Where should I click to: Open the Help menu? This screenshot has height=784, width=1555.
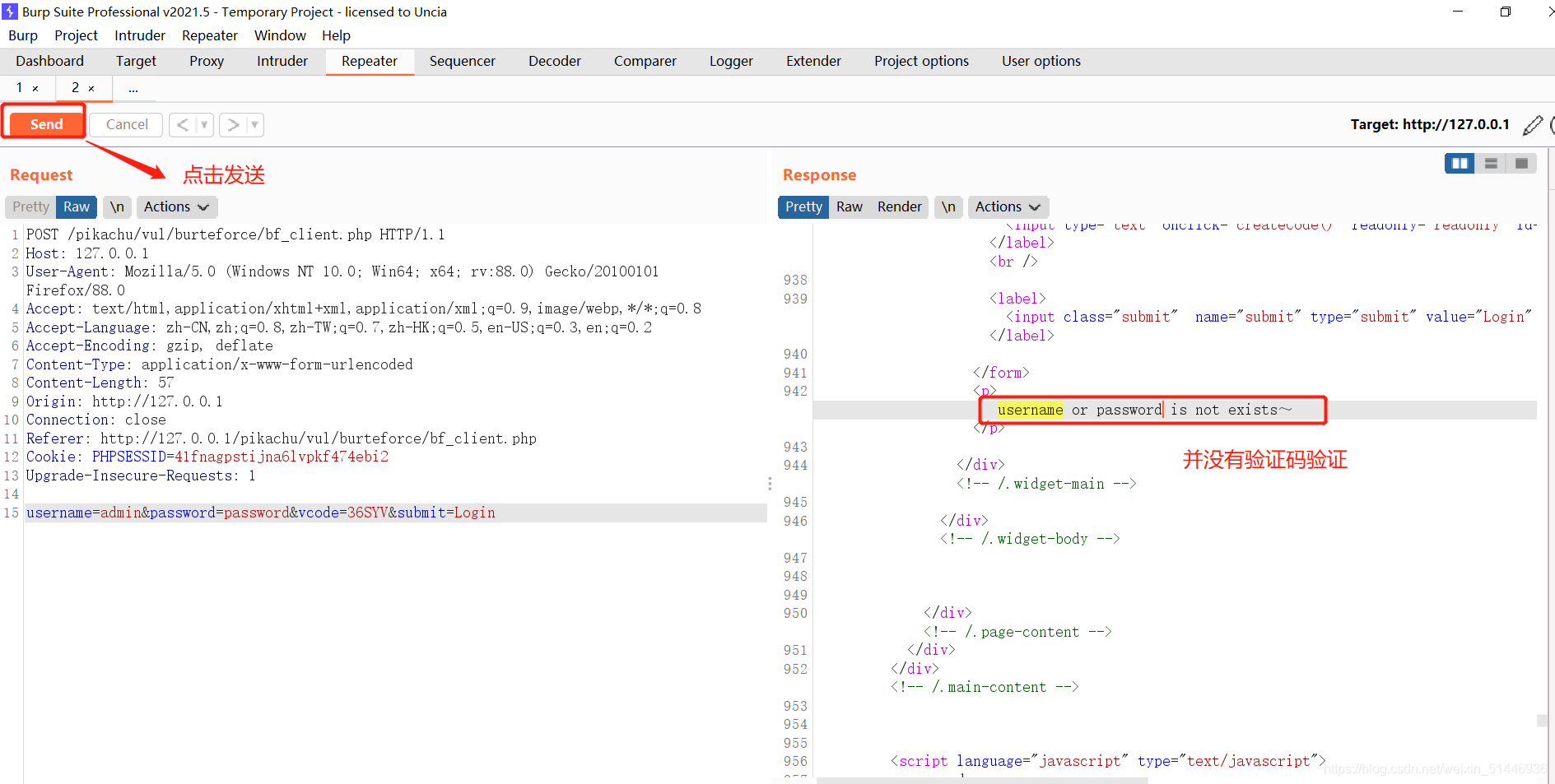[336, 35]
